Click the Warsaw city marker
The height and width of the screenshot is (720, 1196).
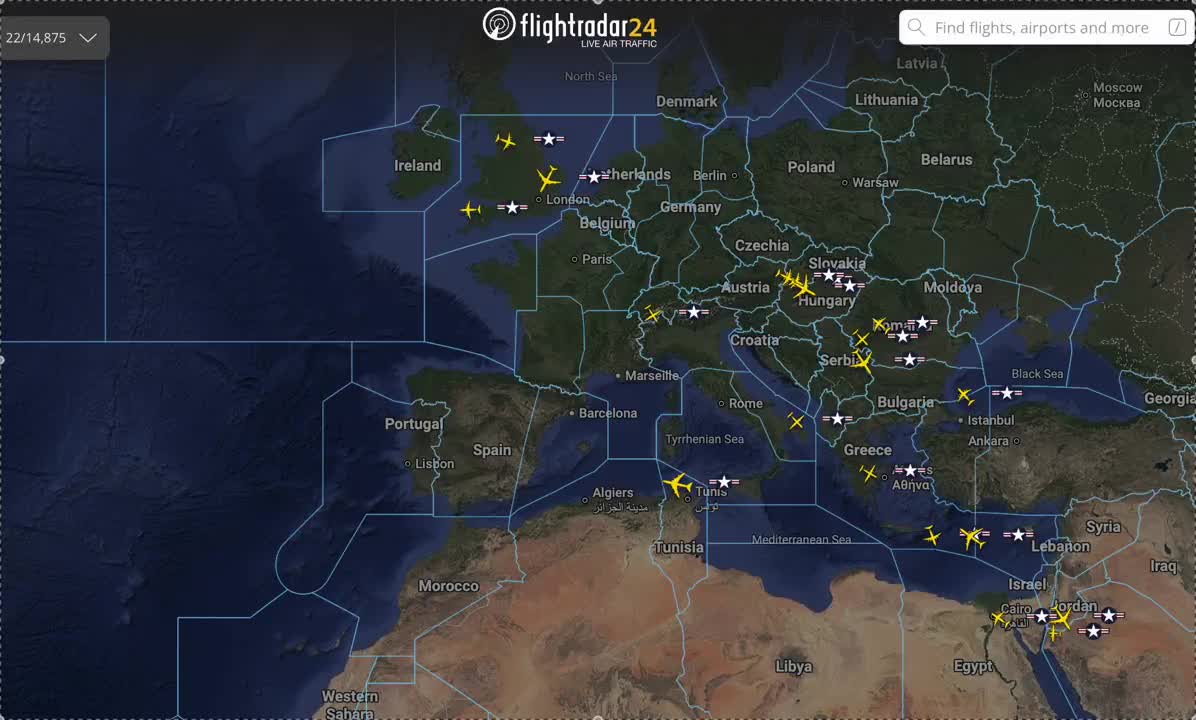tap(845, 183)
